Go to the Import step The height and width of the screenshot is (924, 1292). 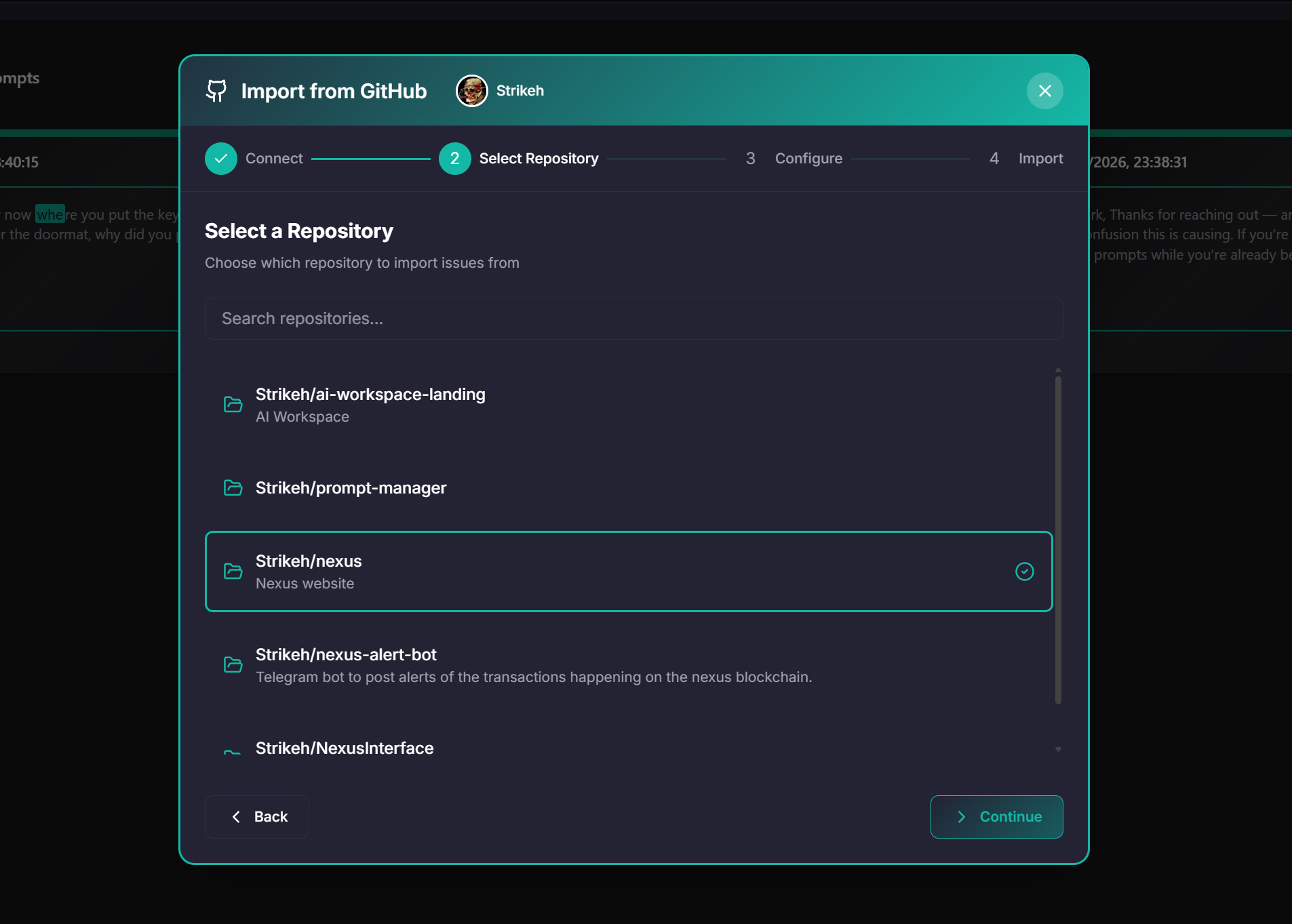coord(1041,158)
